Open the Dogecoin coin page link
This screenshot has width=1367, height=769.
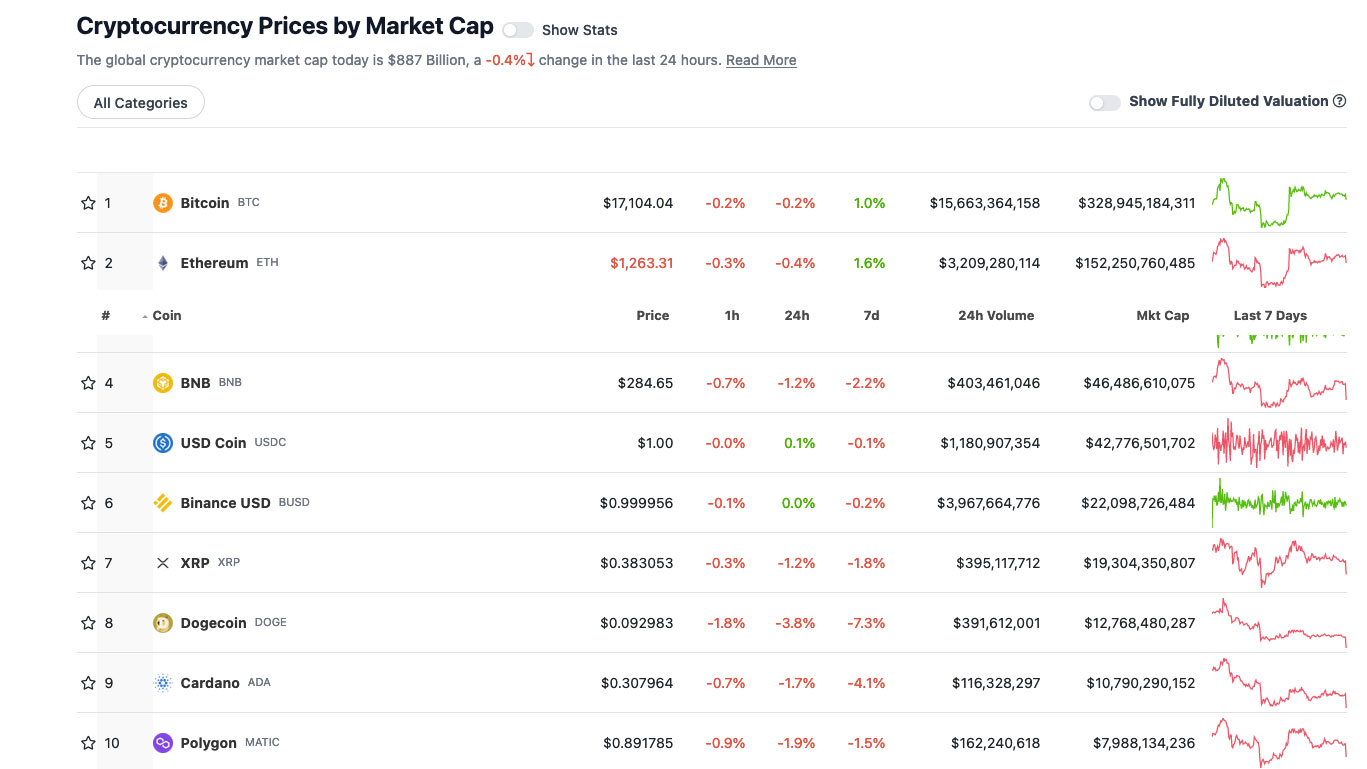213,623
